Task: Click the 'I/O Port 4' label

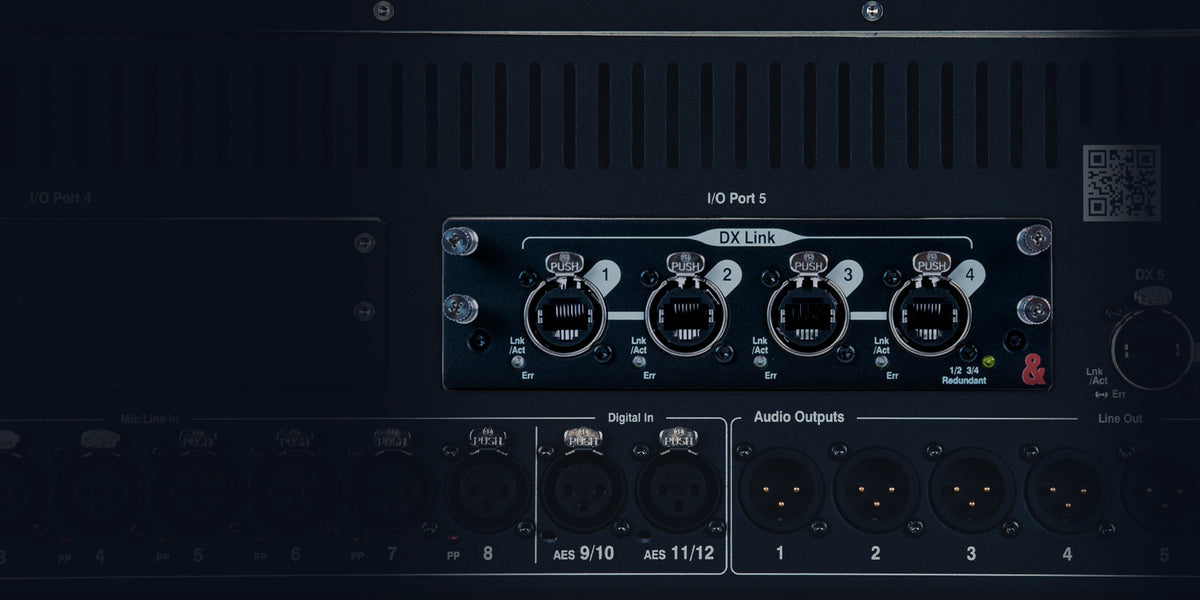Action: tap(61, 198)
